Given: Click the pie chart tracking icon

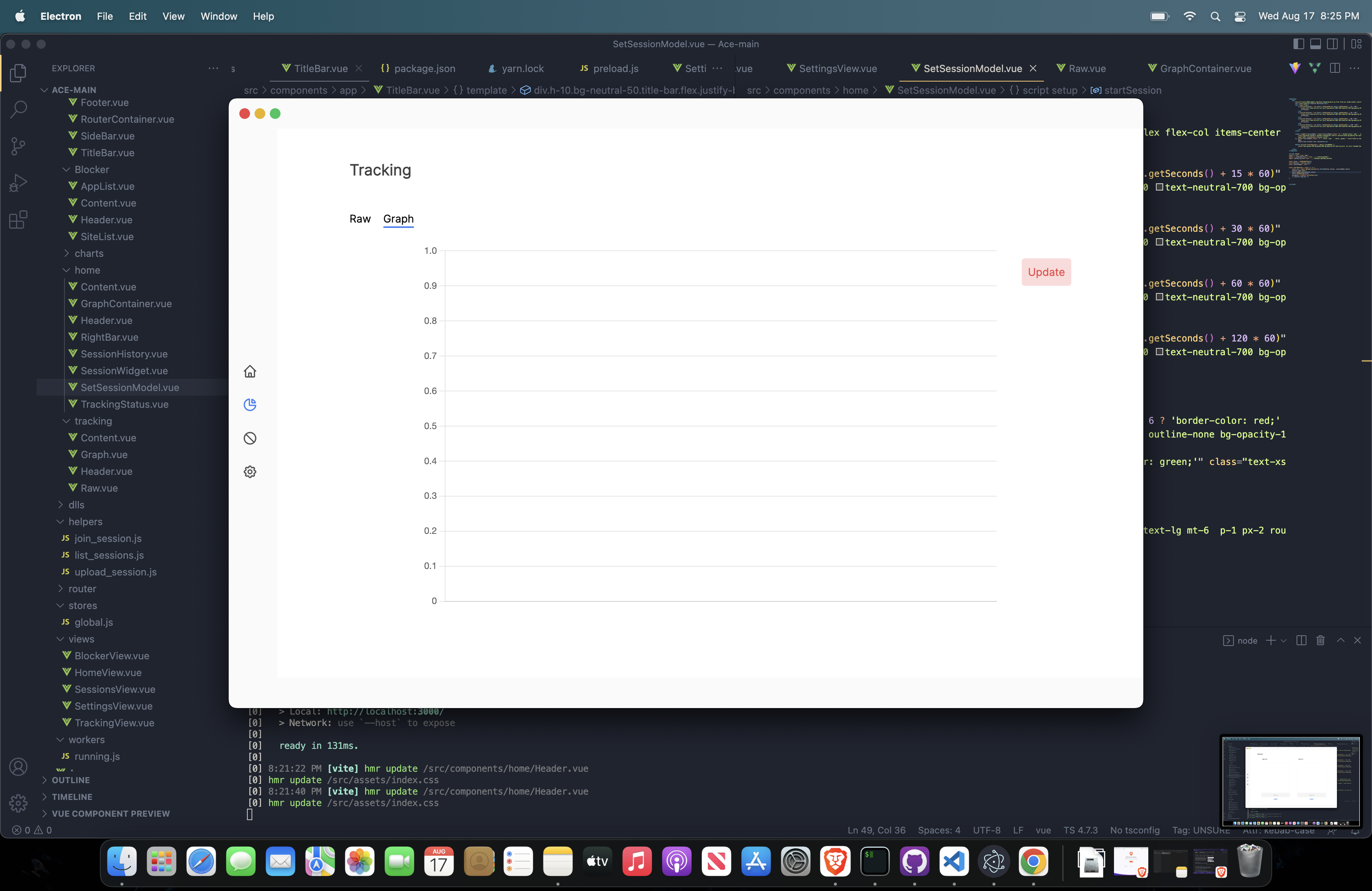Looking at the screenshot, I should (250, 405).
